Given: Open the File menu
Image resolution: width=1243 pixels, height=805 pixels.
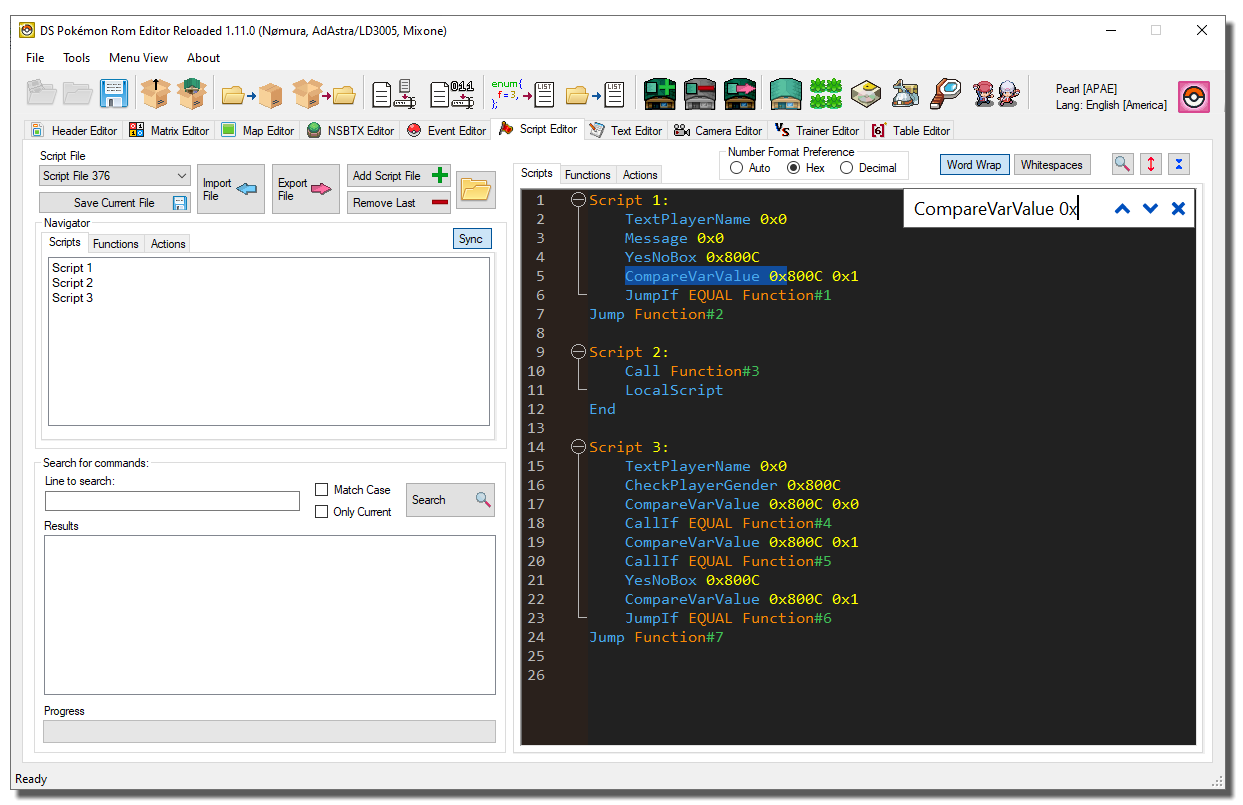Looking at the screenshot, I should 35,58.
